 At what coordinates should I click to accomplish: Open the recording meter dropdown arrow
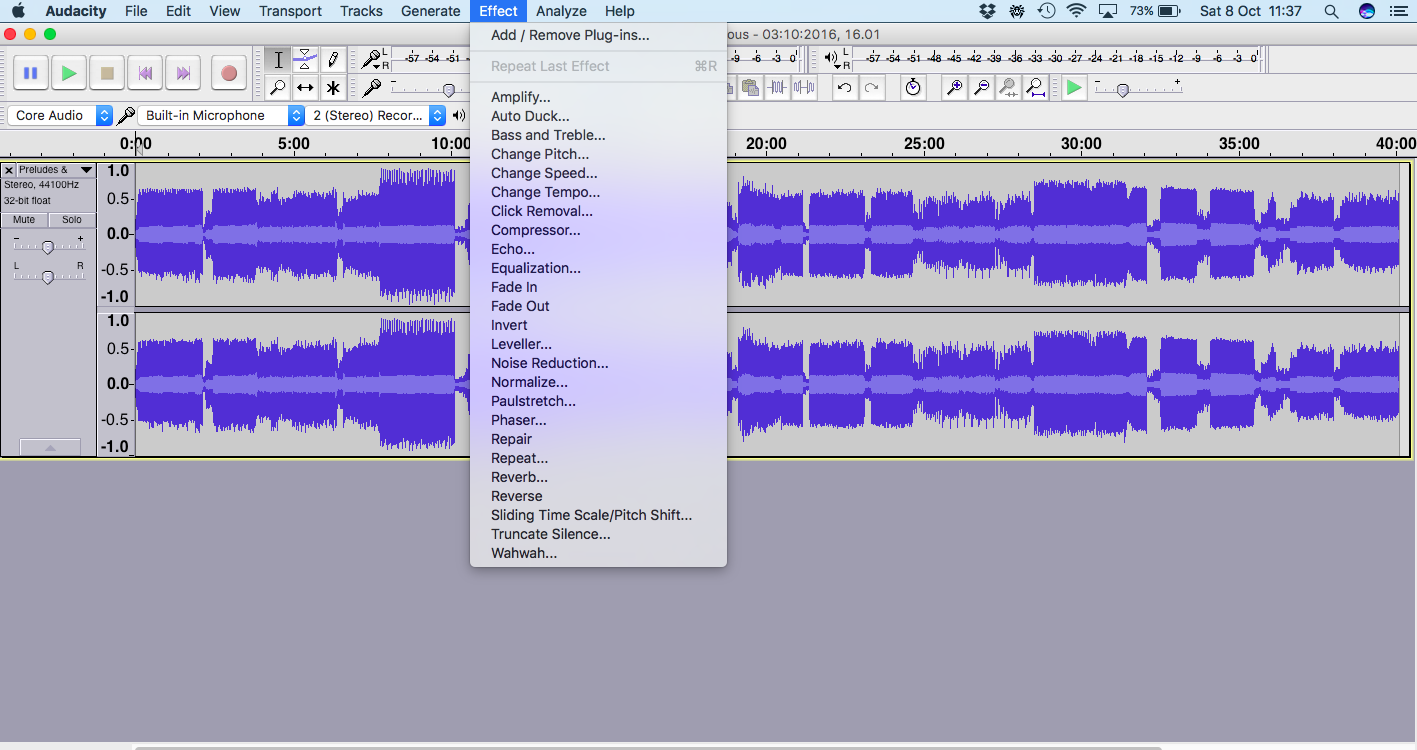[377, 68]
